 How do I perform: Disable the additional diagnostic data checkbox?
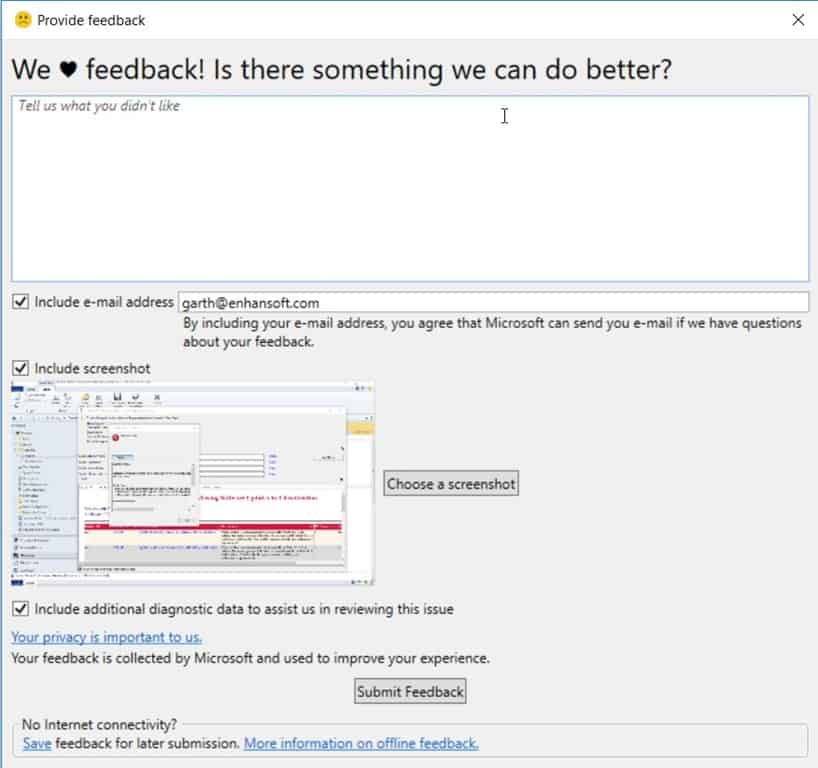point(21,609)
